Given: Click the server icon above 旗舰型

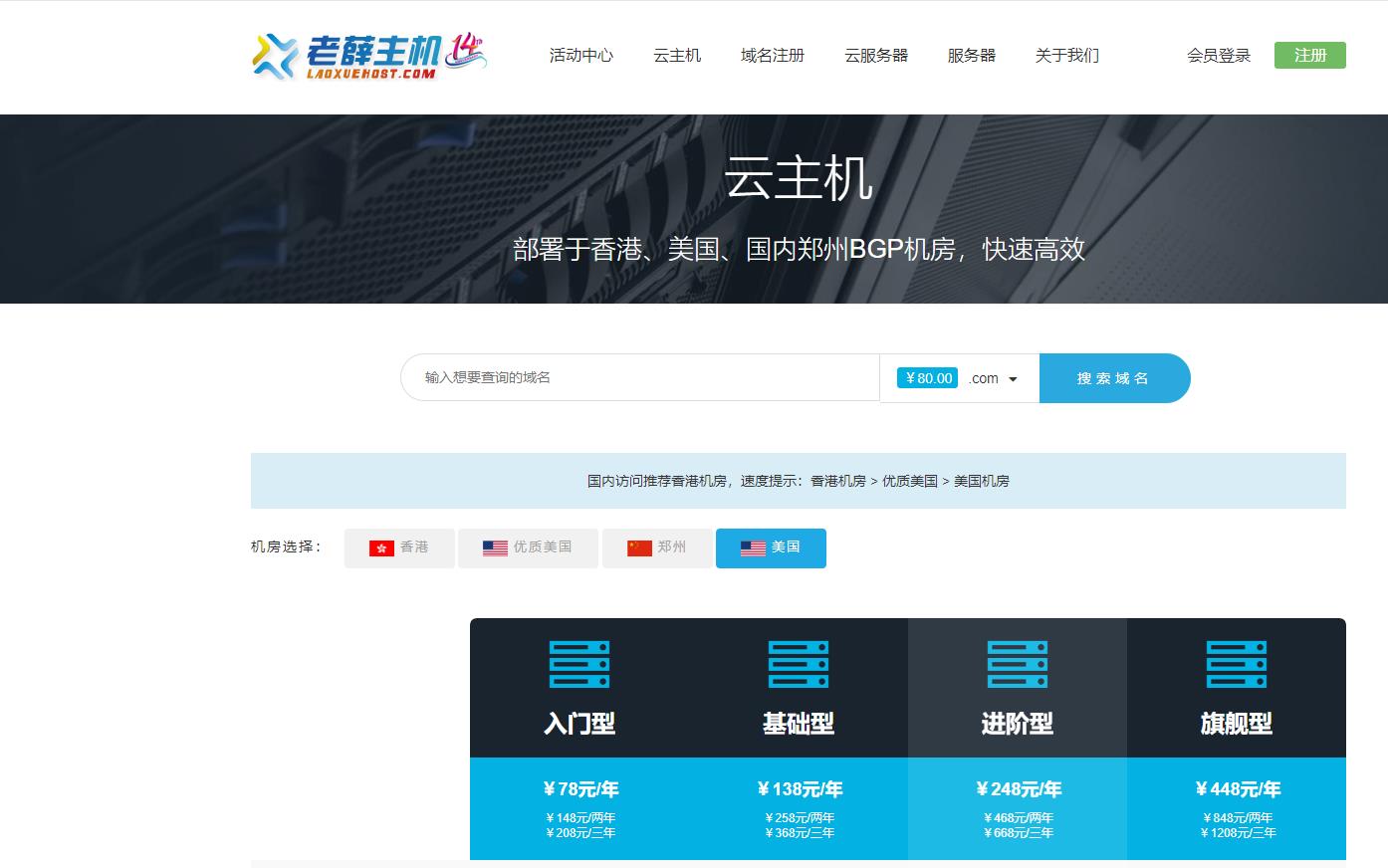Looking at the screenshot, I should click(x=1236, y=664).
